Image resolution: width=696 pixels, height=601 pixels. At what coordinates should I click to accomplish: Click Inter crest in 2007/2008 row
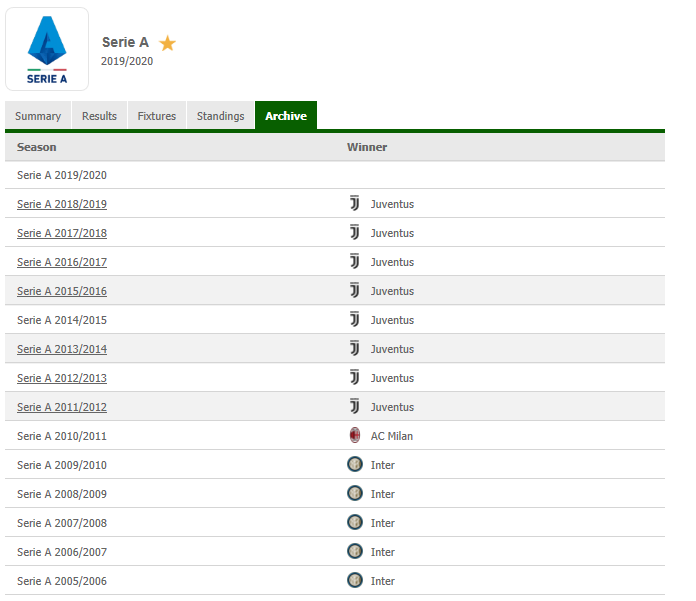point(355,522)
